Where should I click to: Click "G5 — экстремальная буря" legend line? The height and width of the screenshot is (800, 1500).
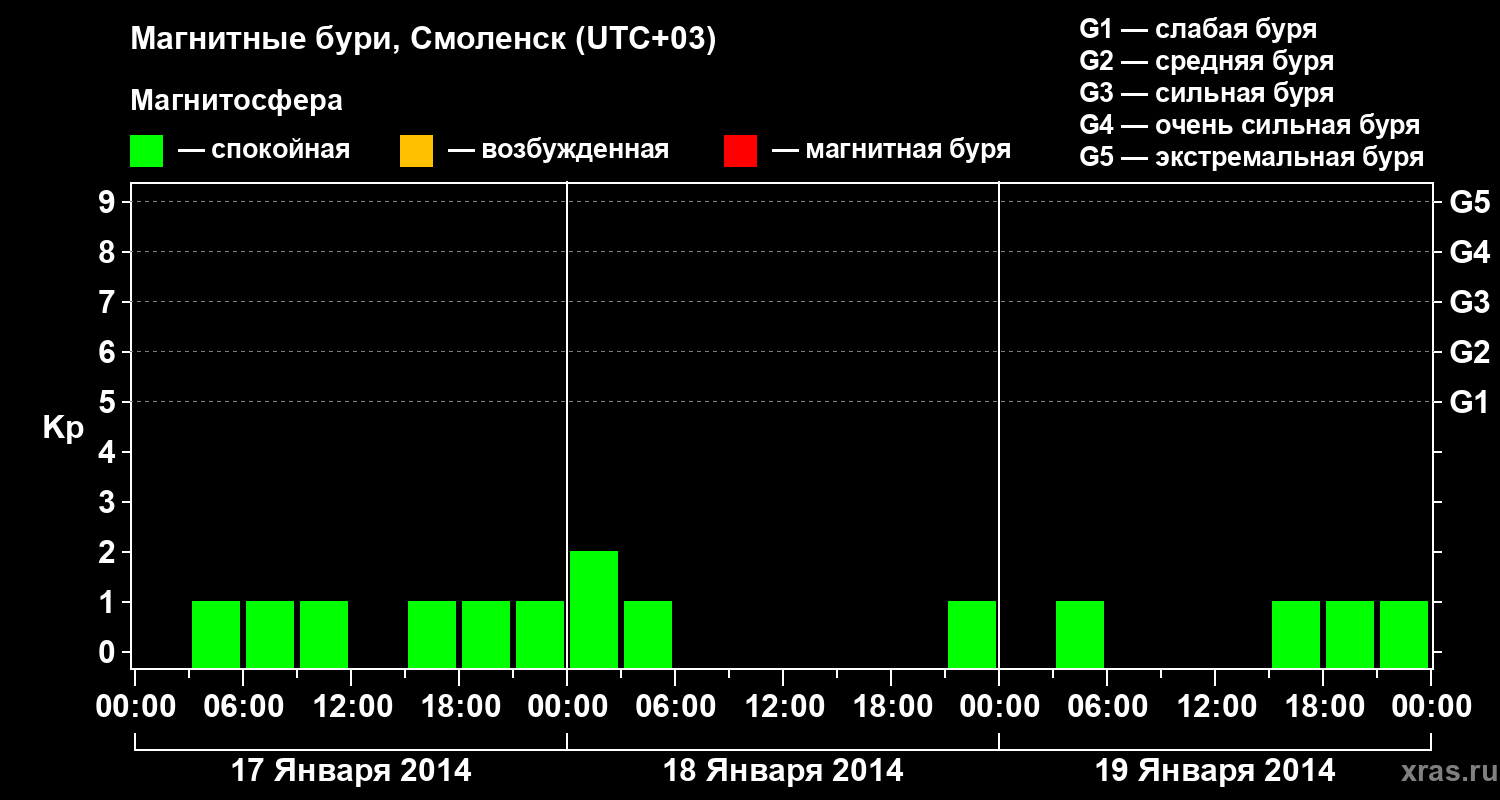[1252, 157]
